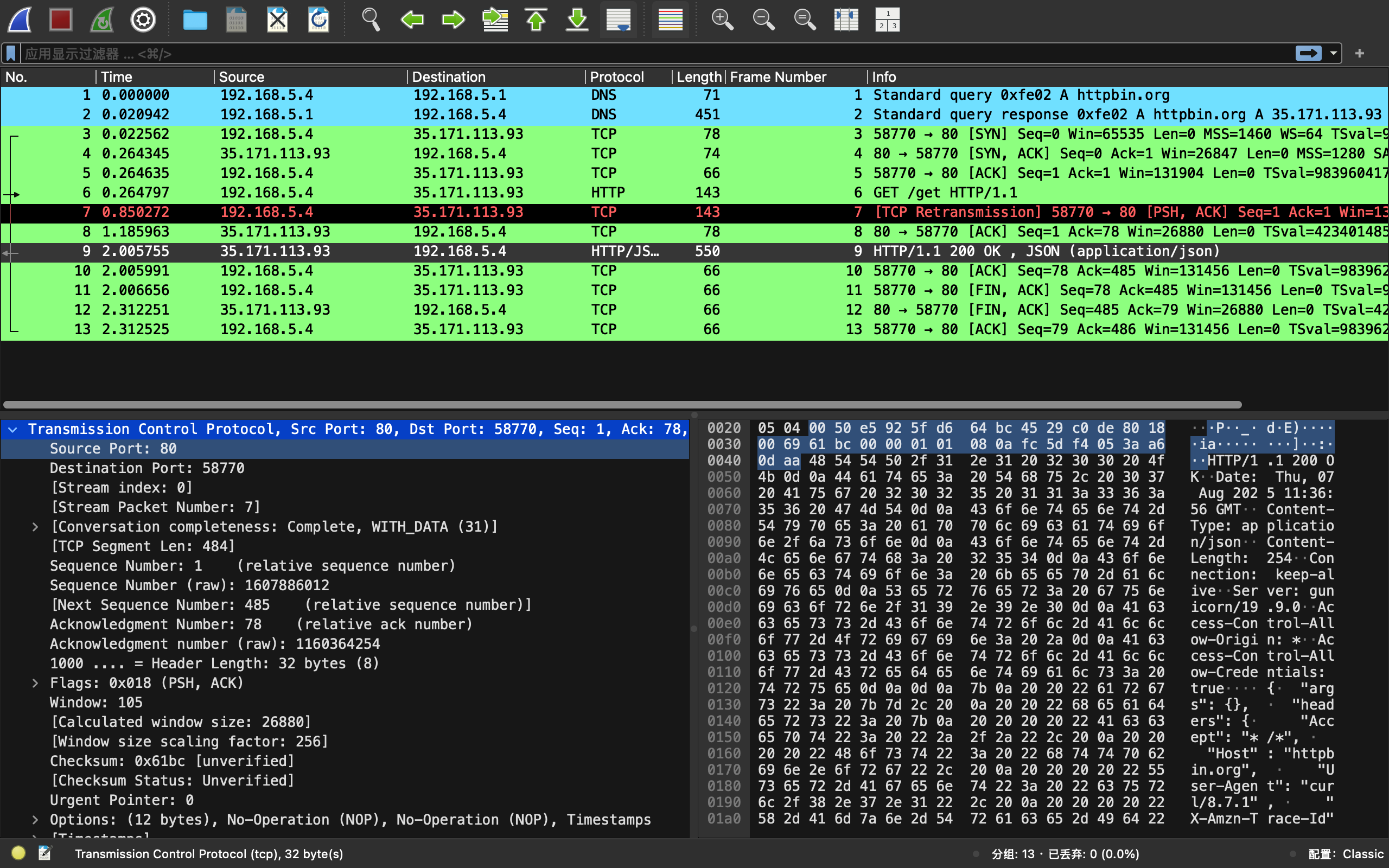Select Window: 105 field
Viewport: 1389px width, 868px height.
point(345,703)
